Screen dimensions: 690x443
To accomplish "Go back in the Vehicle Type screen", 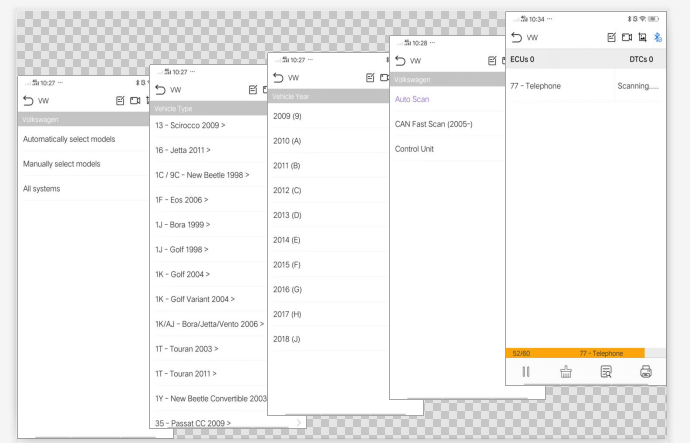I will [x=161, y=90].
